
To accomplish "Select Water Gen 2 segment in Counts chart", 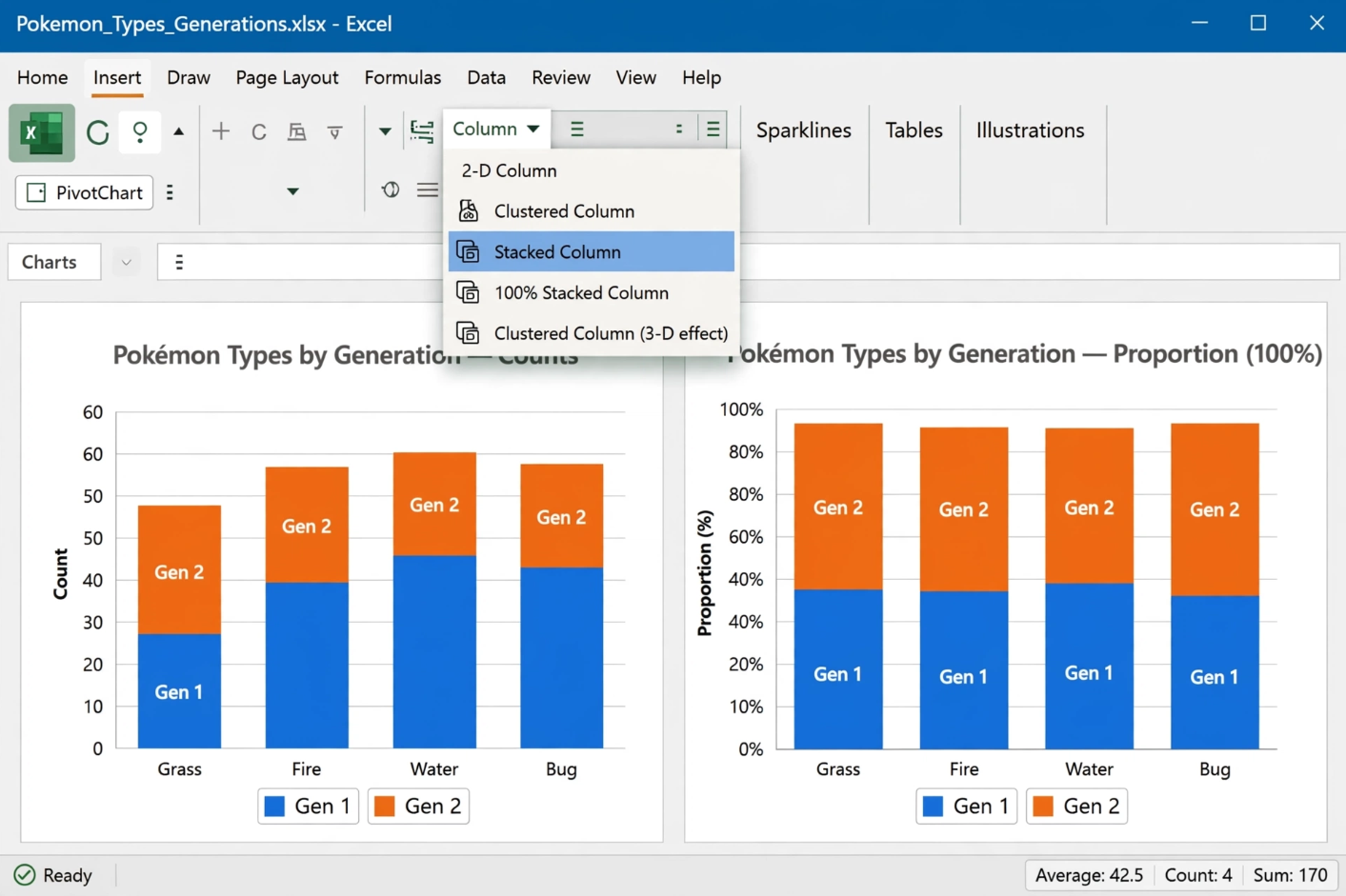I will pyautogui.click(x=434, y=505).
